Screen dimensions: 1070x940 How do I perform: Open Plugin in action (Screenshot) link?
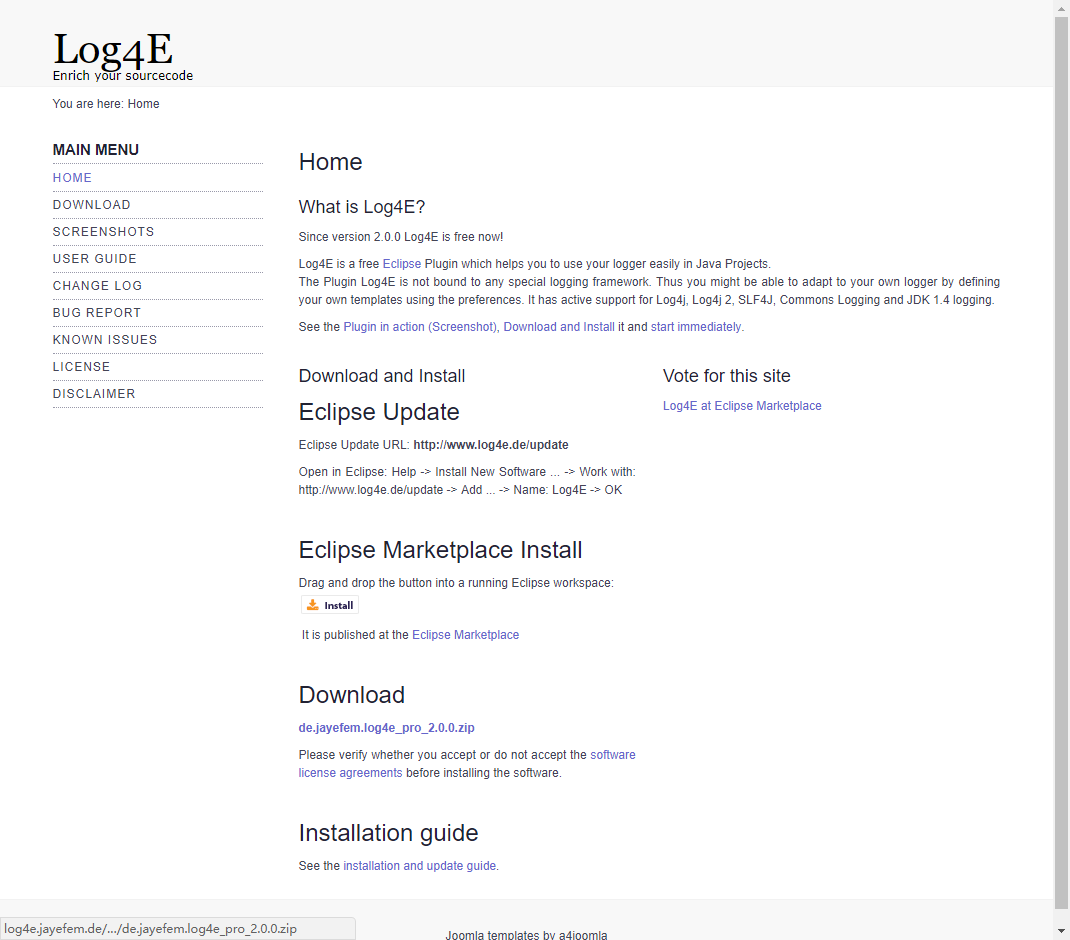click(x=420, y=327)
